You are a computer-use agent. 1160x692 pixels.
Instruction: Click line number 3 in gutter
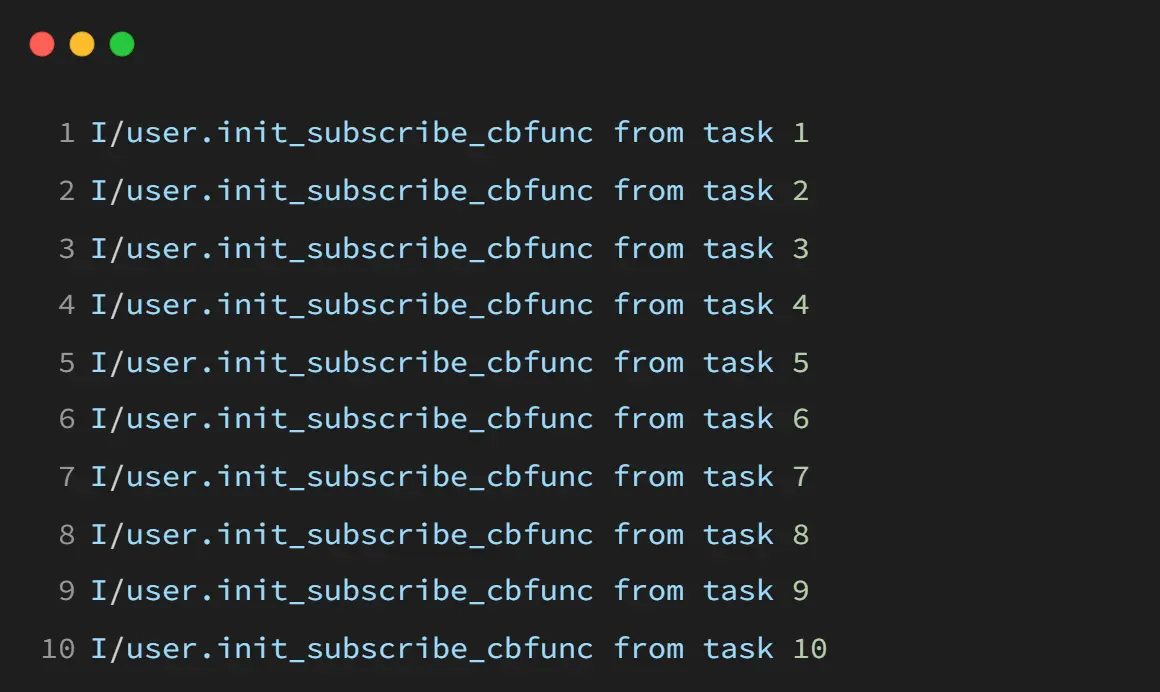pos(67,249)
